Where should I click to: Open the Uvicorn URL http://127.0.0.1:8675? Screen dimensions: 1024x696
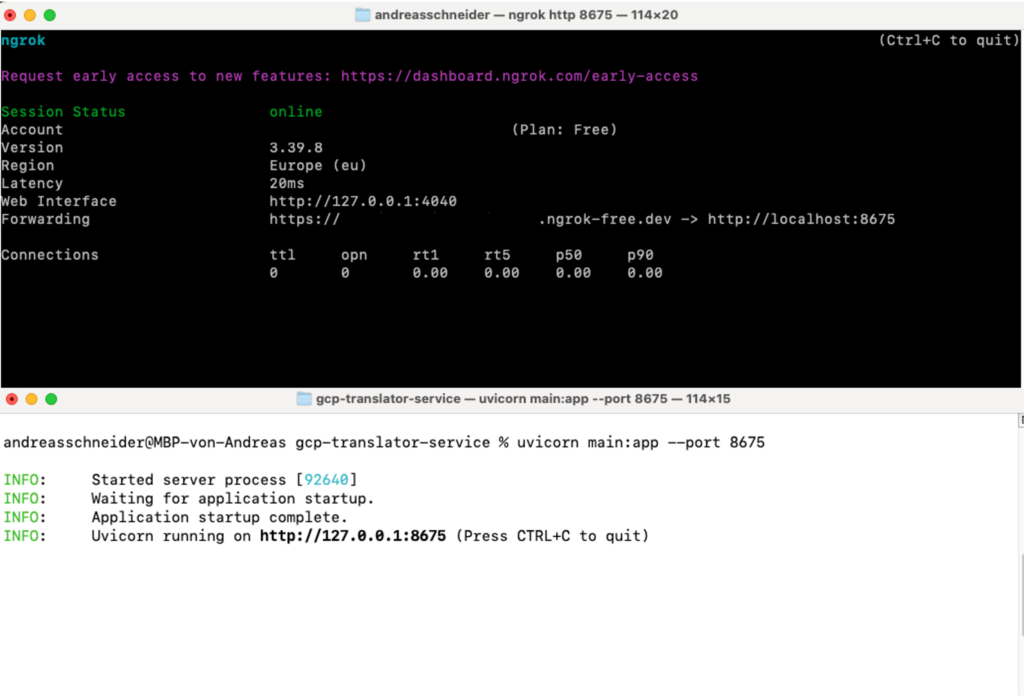point(353,536)
